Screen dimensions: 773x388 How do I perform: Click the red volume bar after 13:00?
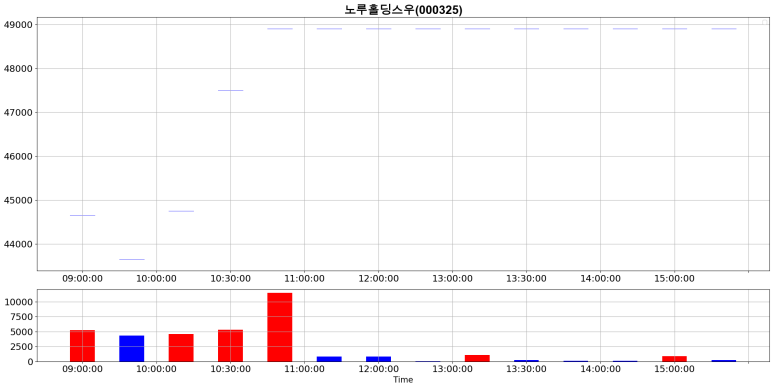477,358
